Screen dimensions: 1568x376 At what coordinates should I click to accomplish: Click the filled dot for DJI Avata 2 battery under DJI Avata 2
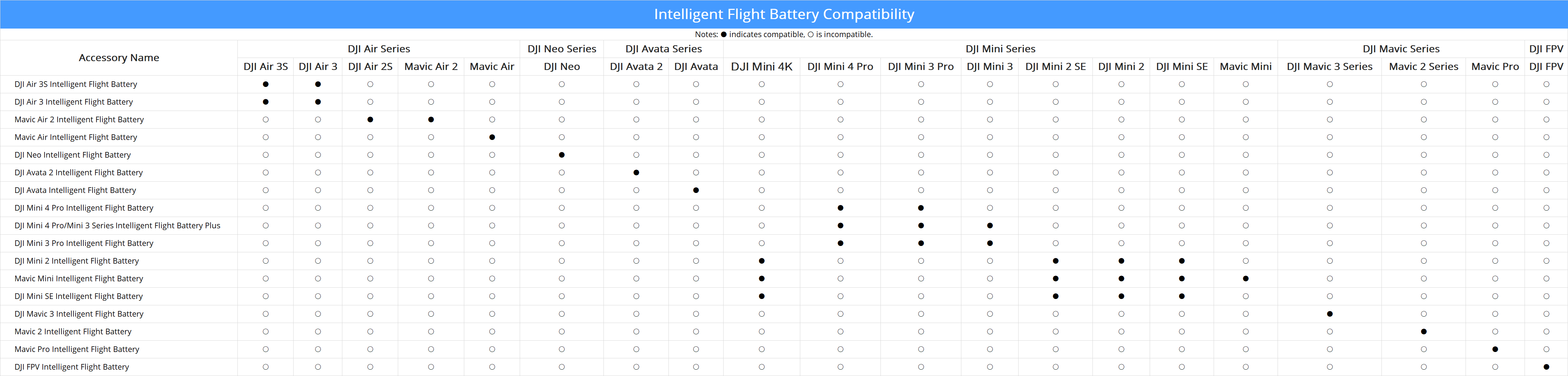pos(636,173)
